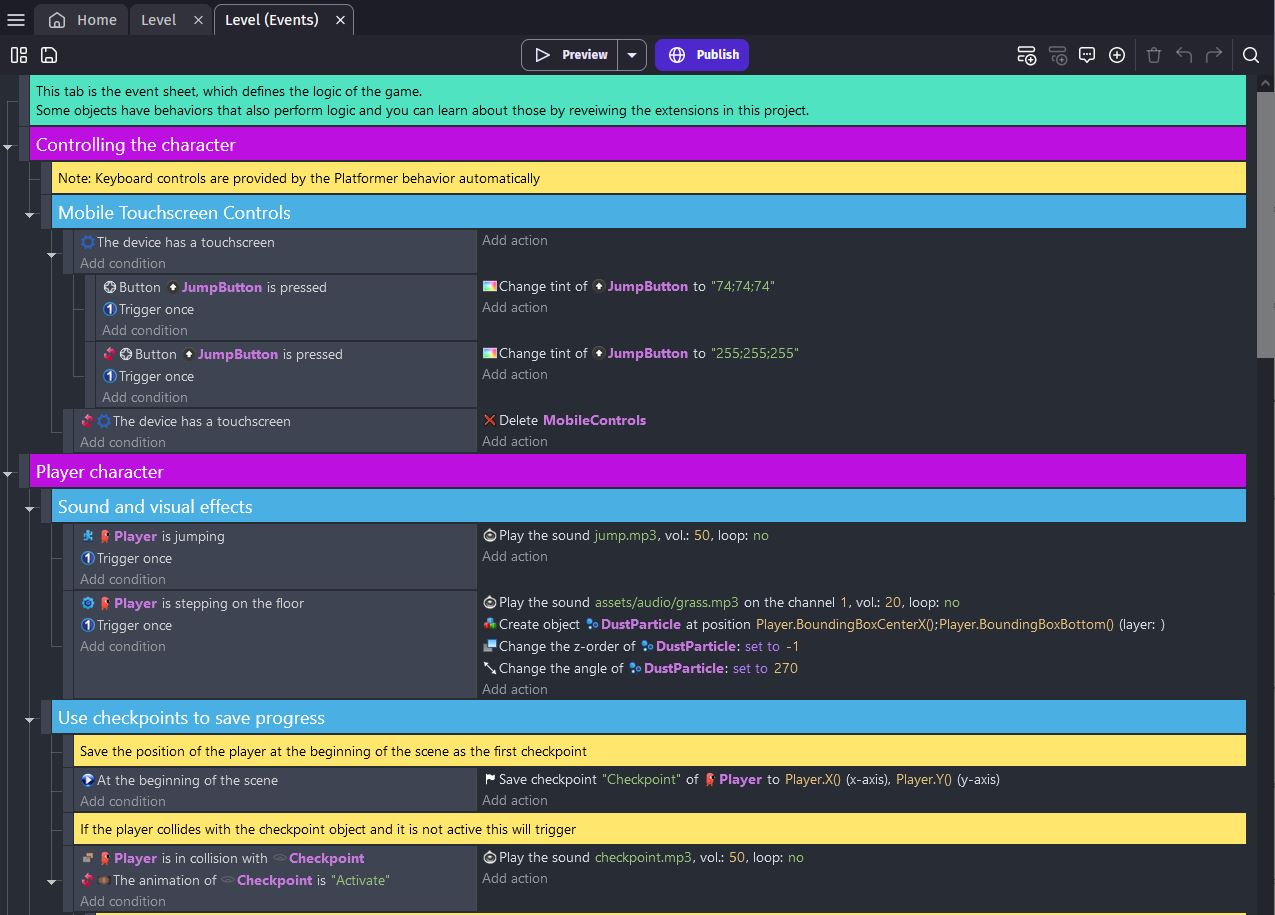Click the assets/audio/grass.mp3 parameter
This screenshot has height=915, width=1275.
tap(667, 602)
